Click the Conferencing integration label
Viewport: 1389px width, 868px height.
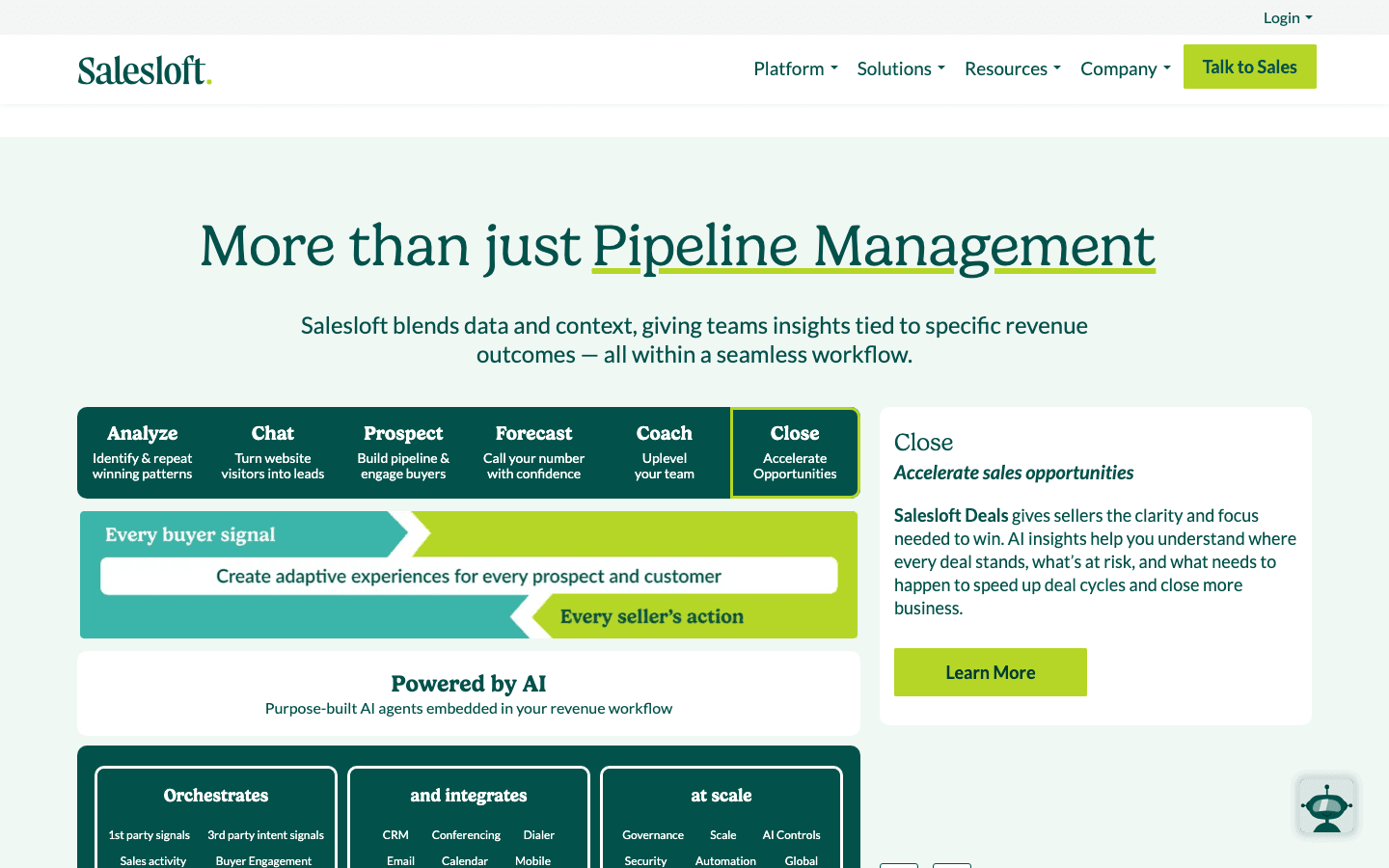466,835
